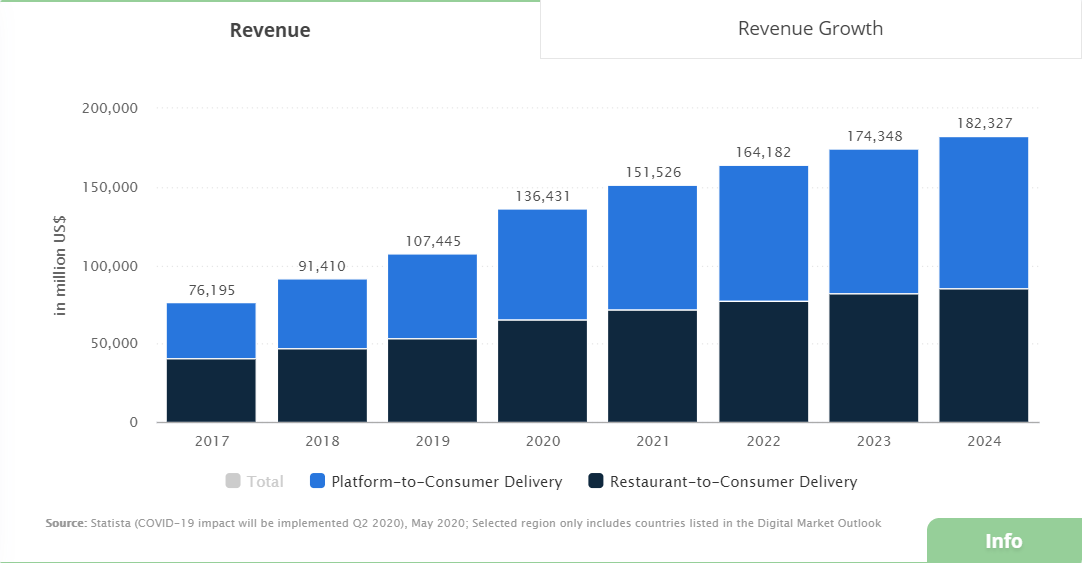
Task: Select the 2017 blue bar segment
Action: [x=211, y=330]
